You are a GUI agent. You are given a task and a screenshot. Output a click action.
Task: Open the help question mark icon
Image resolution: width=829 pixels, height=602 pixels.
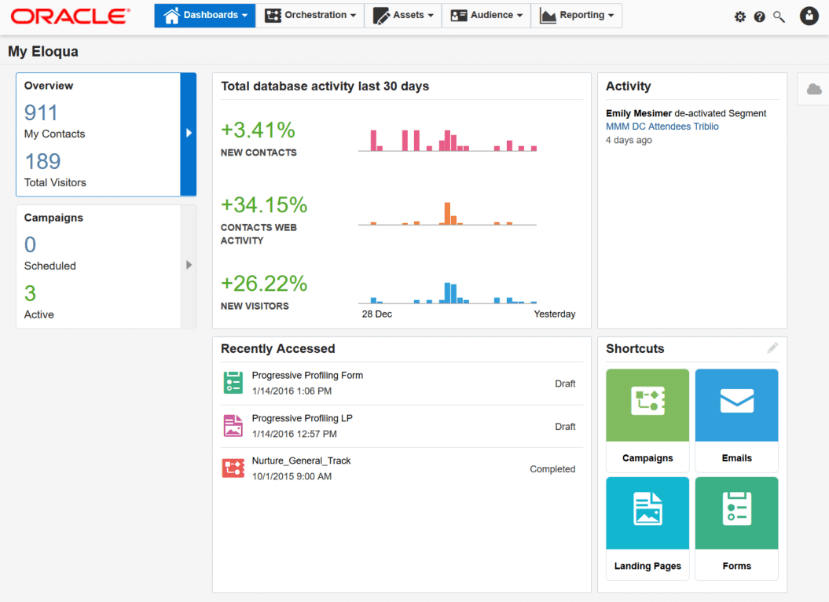pyautogui.click(x=759, y=17)
